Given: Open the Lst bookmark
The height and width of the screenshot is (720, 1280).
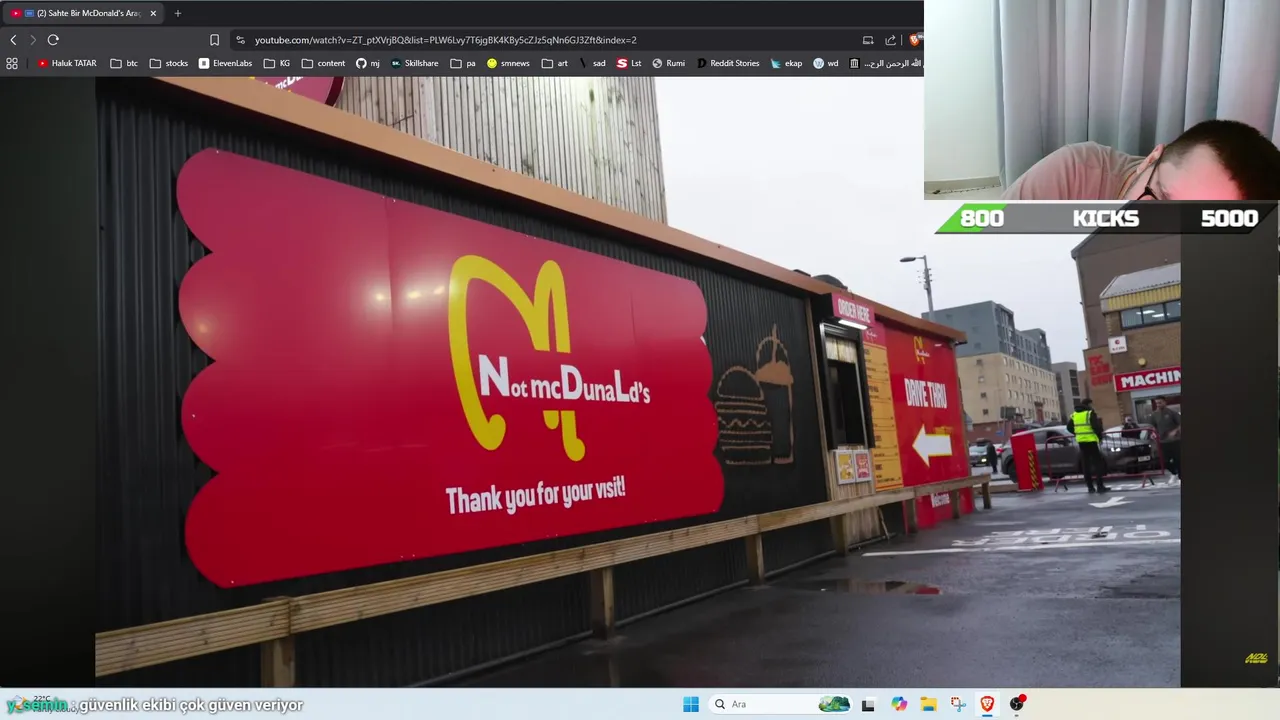Looking at the screenshot, I should [x=629, y=63].
